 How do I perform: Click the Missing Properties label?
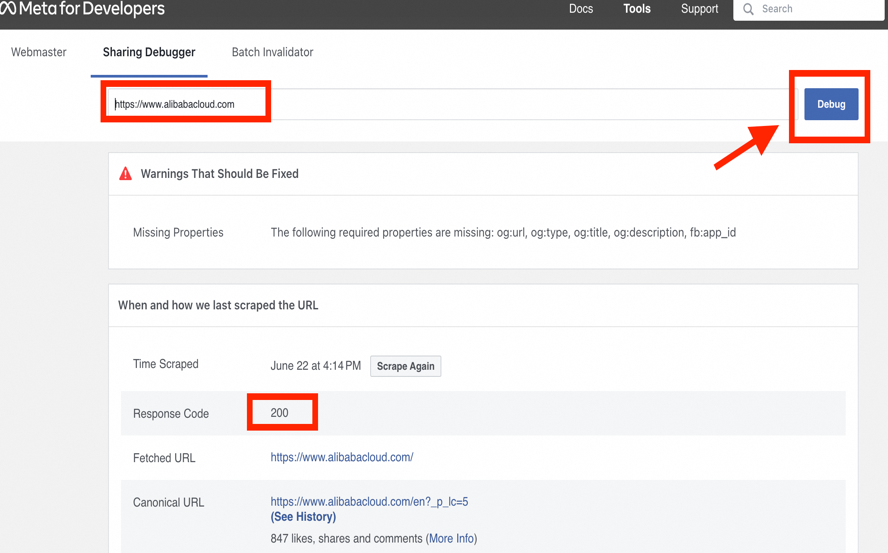(178, 232)
